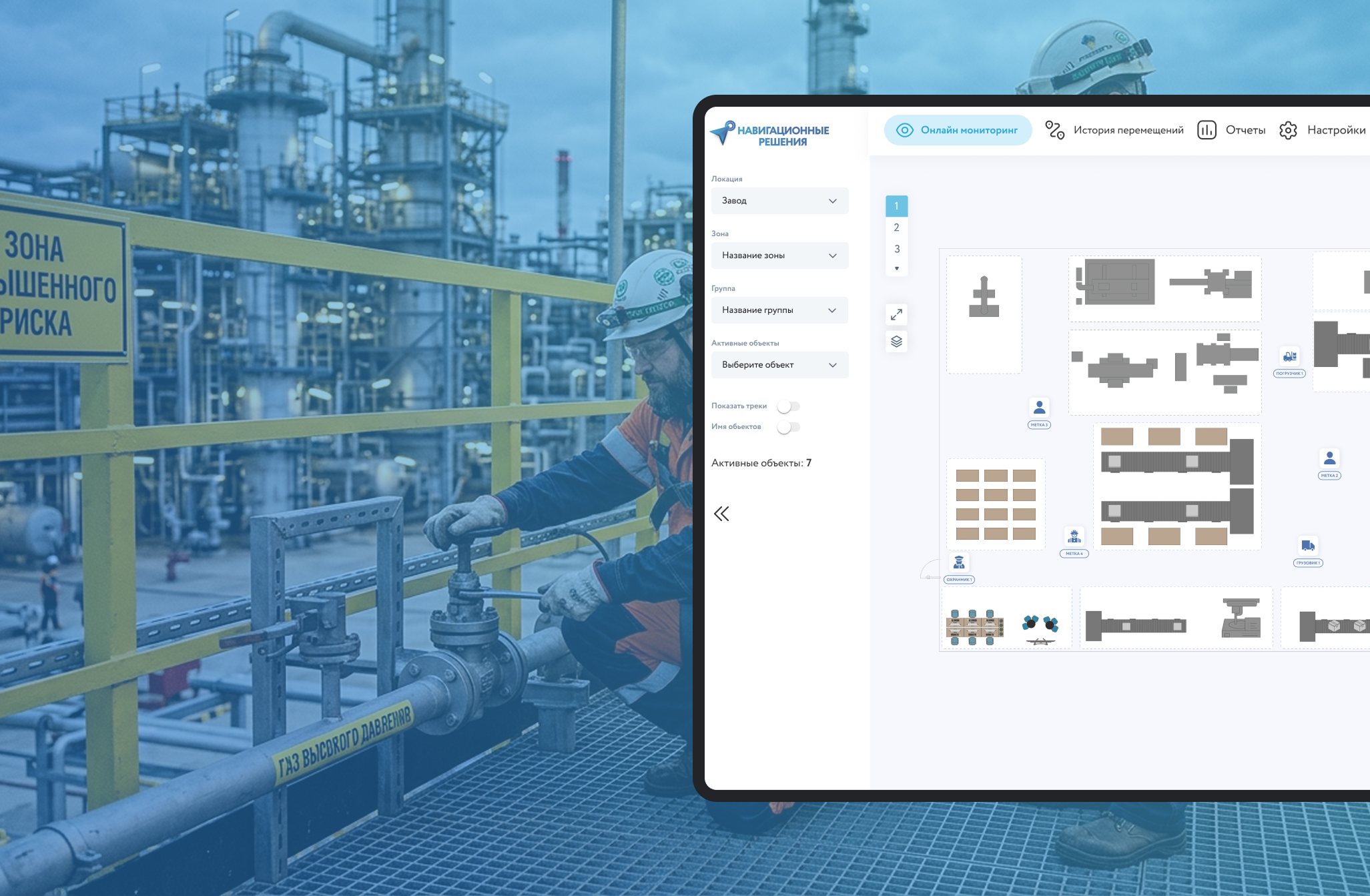Open the Название группы dropdown
The width and height of the screenshot is (1370, 896).
pyautogui.click(x=779, y=310)
